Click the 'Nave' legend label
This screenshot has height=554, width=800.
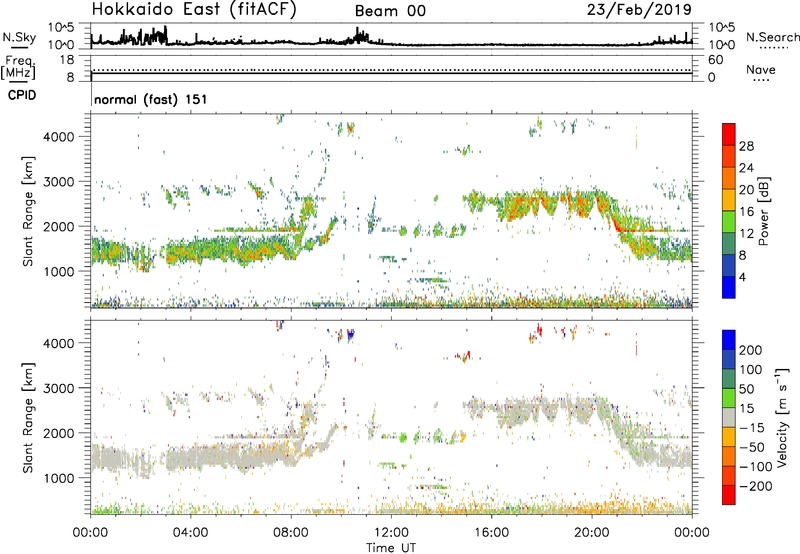pyautogui.click(x=761, y=70)
